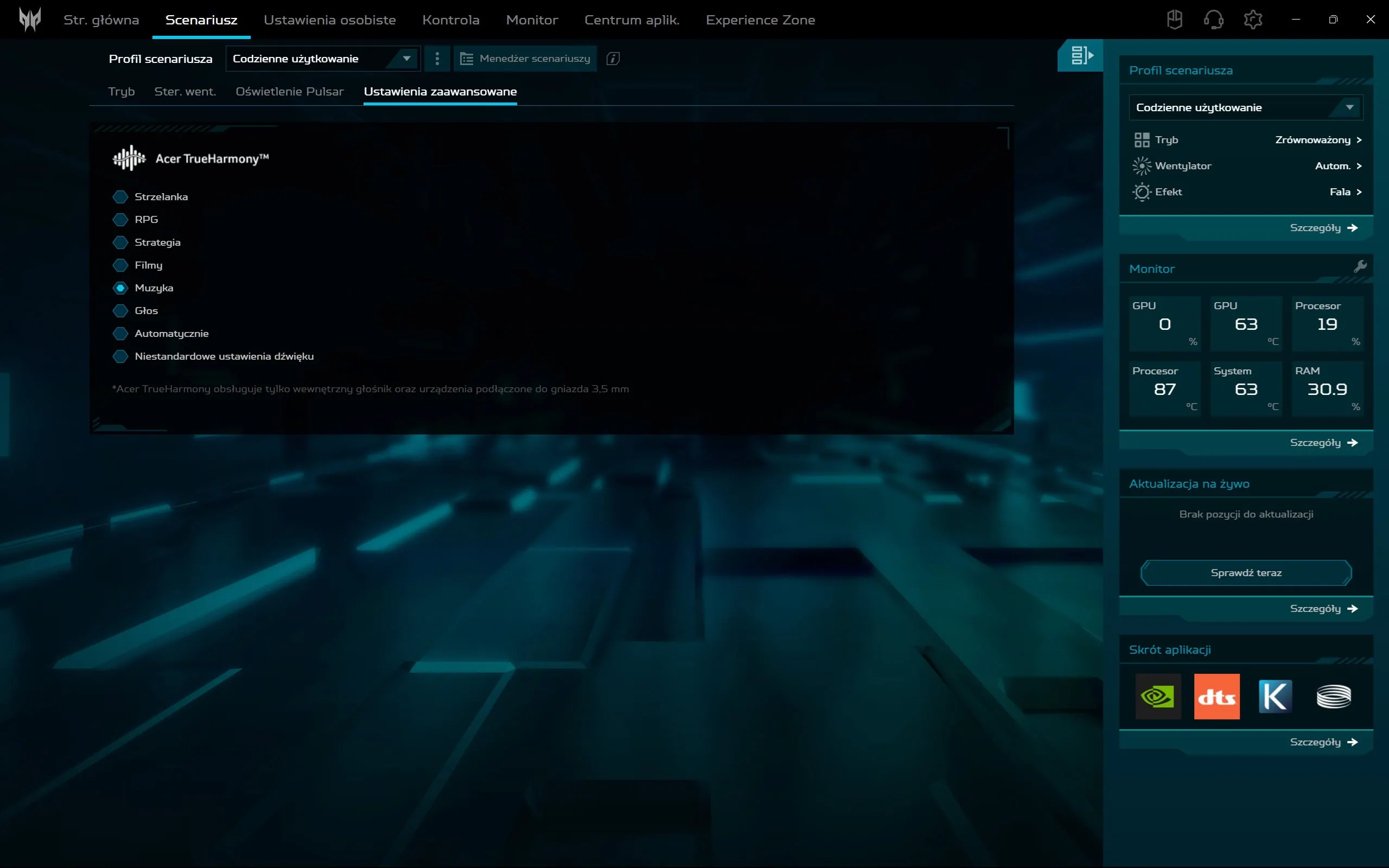Open the fourth spiral-logo app shortcut
Image resolution: width=1389 pixels, height=868 pixels.
click(1333, 697)
